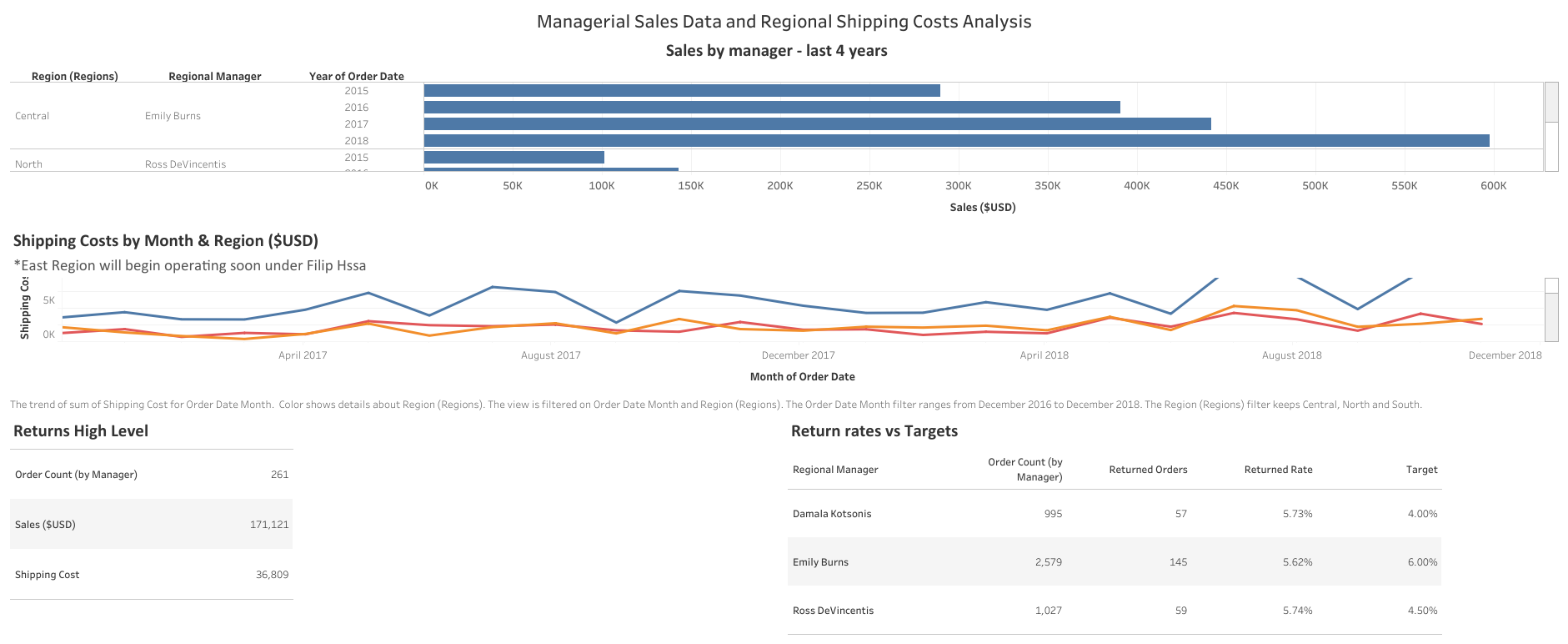Select the 'Central' region label
The image size is (1568, 644).
(x=33, y=116)
